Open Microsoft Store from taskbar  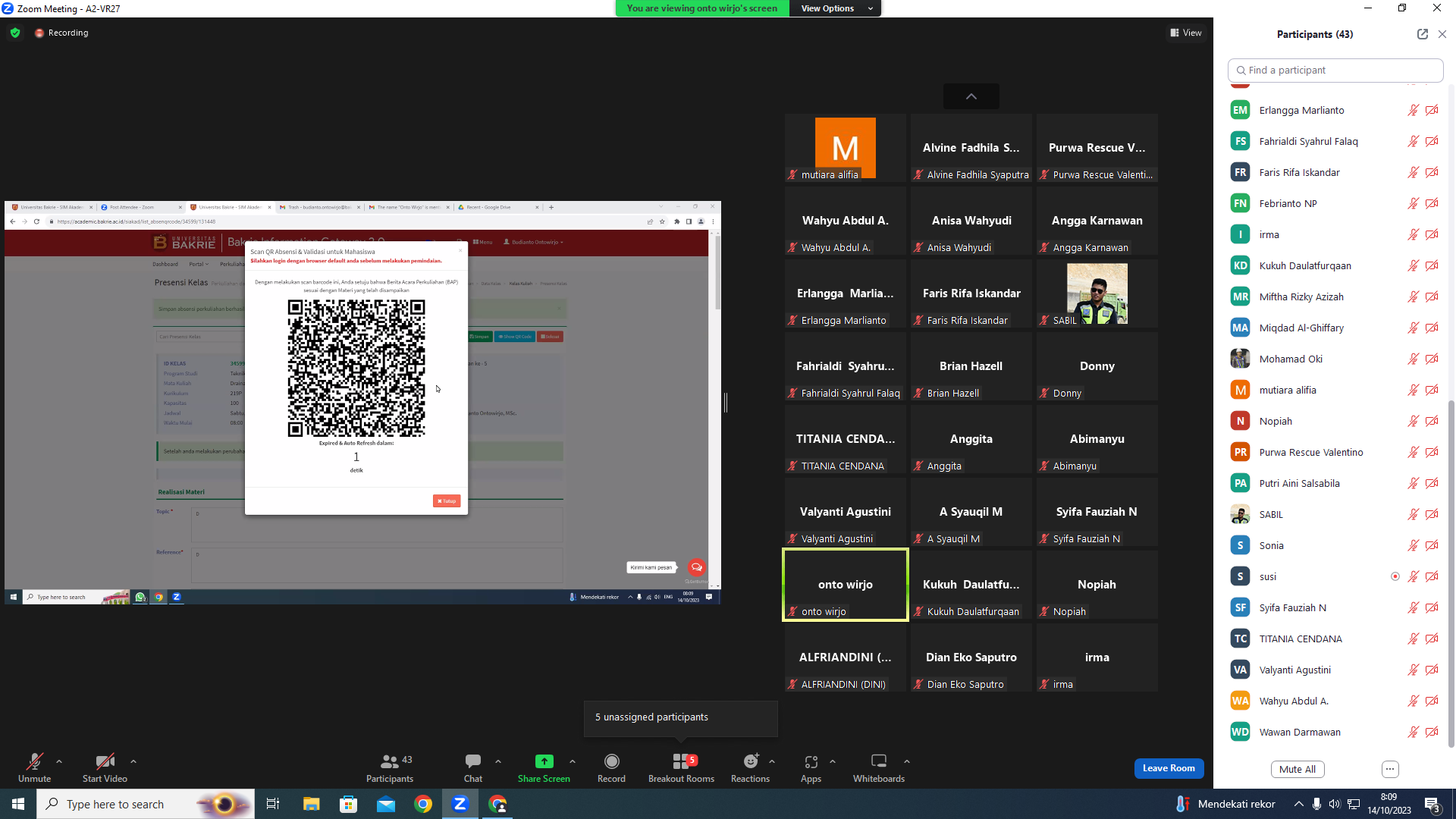(x=348, y=804)
